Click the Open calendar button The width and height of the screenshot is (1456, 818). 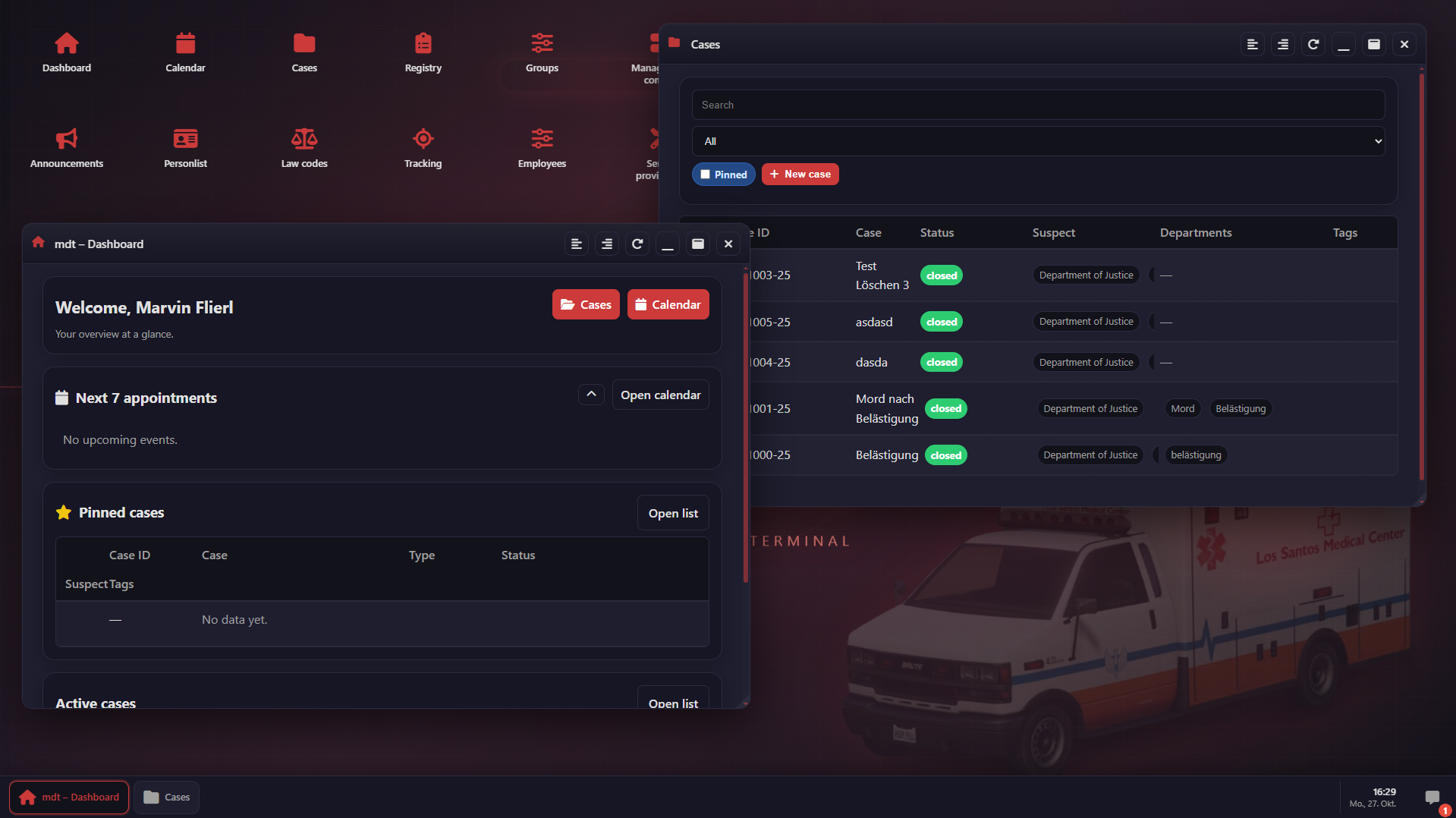pyautogui.click(x=660, y=395)
